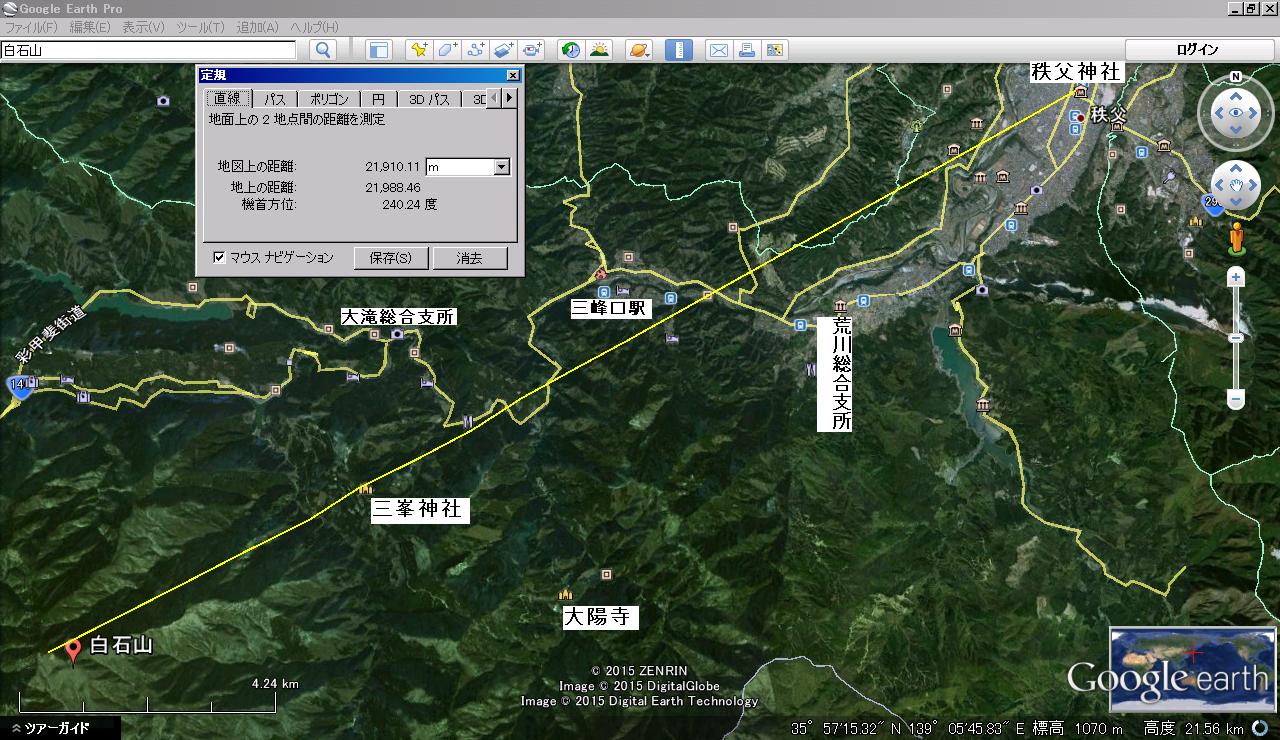Open the distance unit dropdown (m)
The image size is (1280, 740).
pos(503,167)
